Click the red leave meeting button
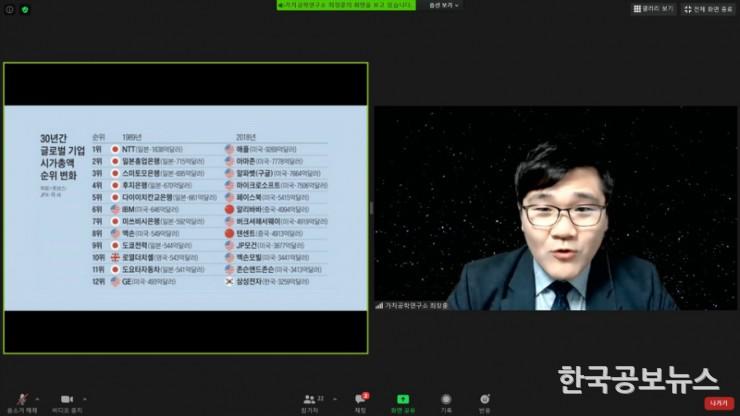This screenshot has height=416, width=740. tap(719, 403)
